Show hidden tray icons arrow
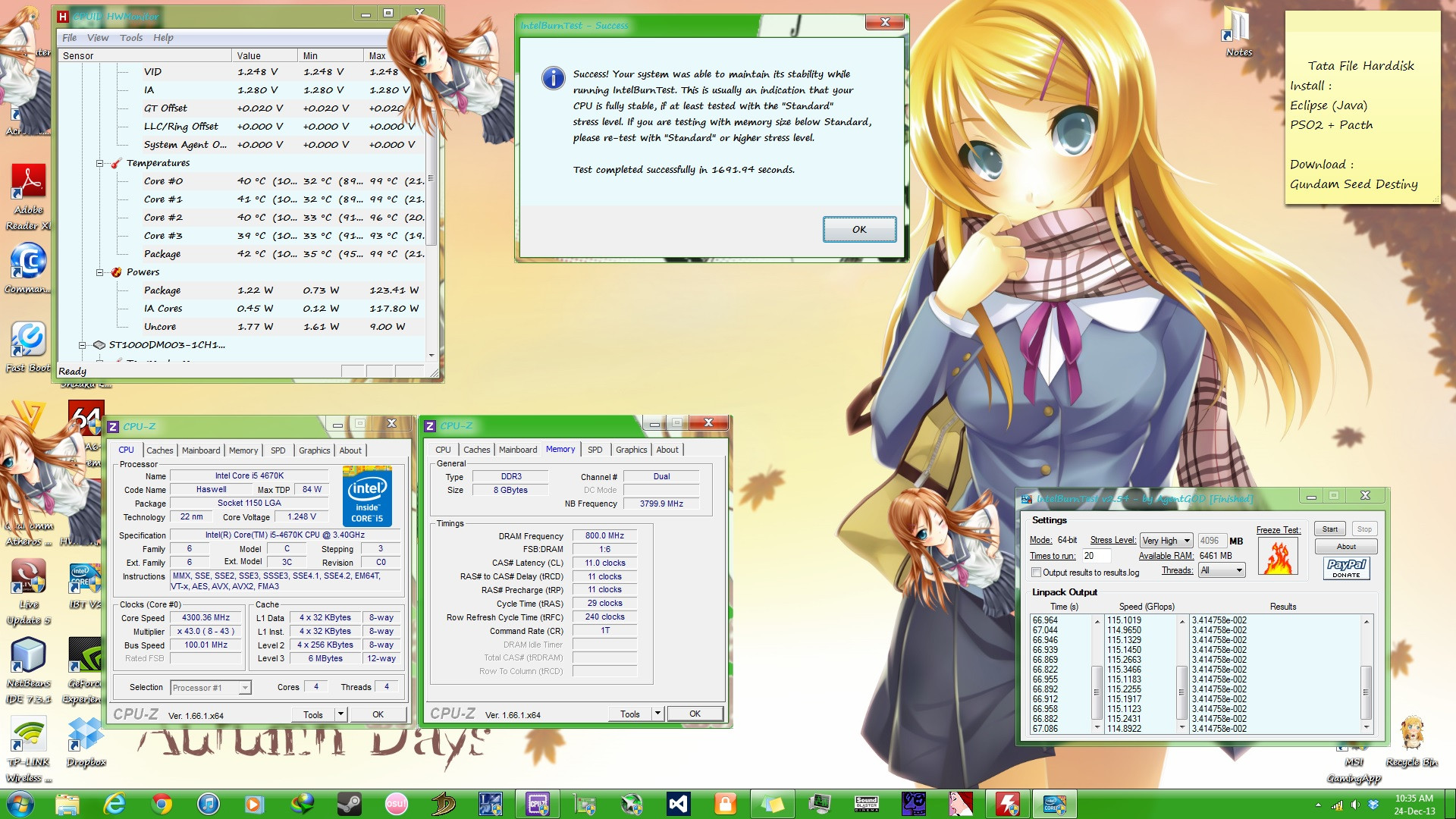The height and width of the screenshot is (819, 1456). click(x=1318, y=805)
